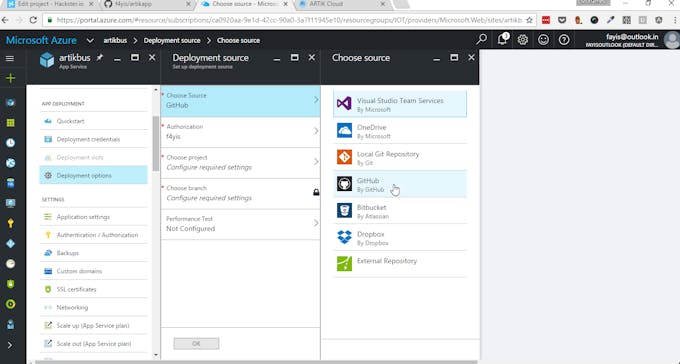
Task: Maximize the Deployment source blade
Action: click(294, 58)
